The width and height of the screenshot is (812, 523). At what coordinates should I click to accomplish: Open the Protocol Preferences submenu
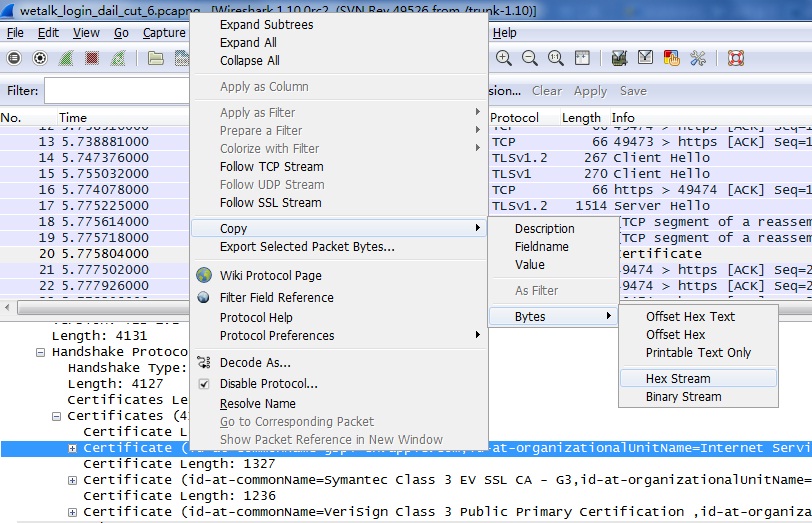pos(339,336)
